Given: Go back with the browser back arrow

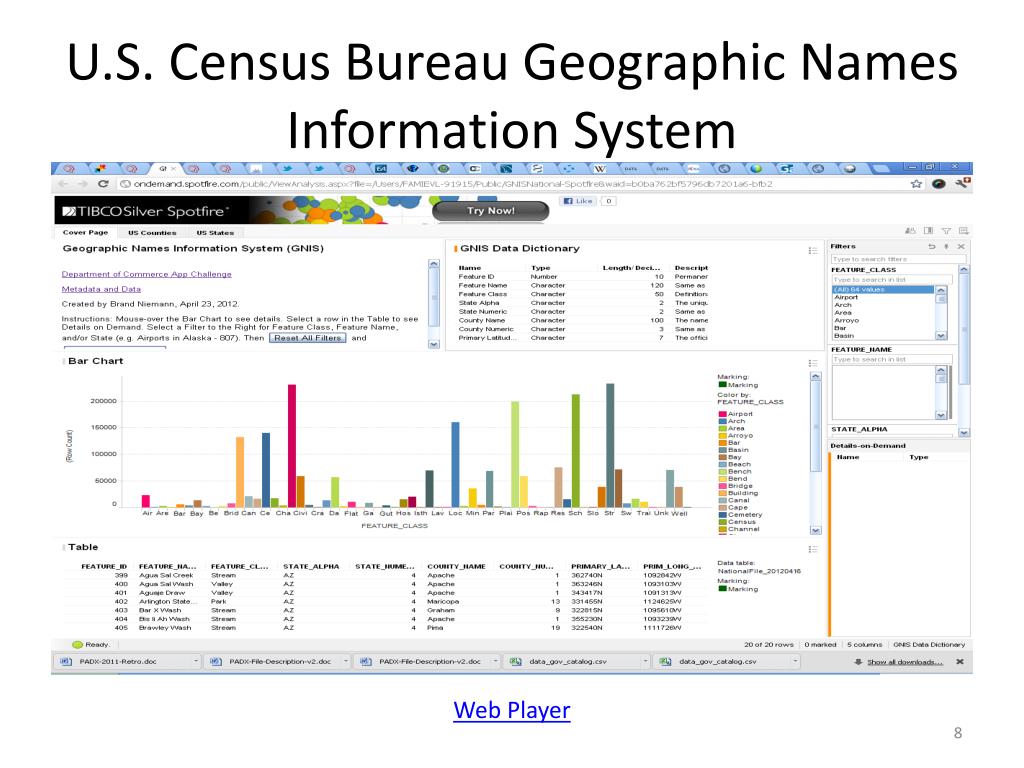Looking at the screenshot, I should (63, 184).
